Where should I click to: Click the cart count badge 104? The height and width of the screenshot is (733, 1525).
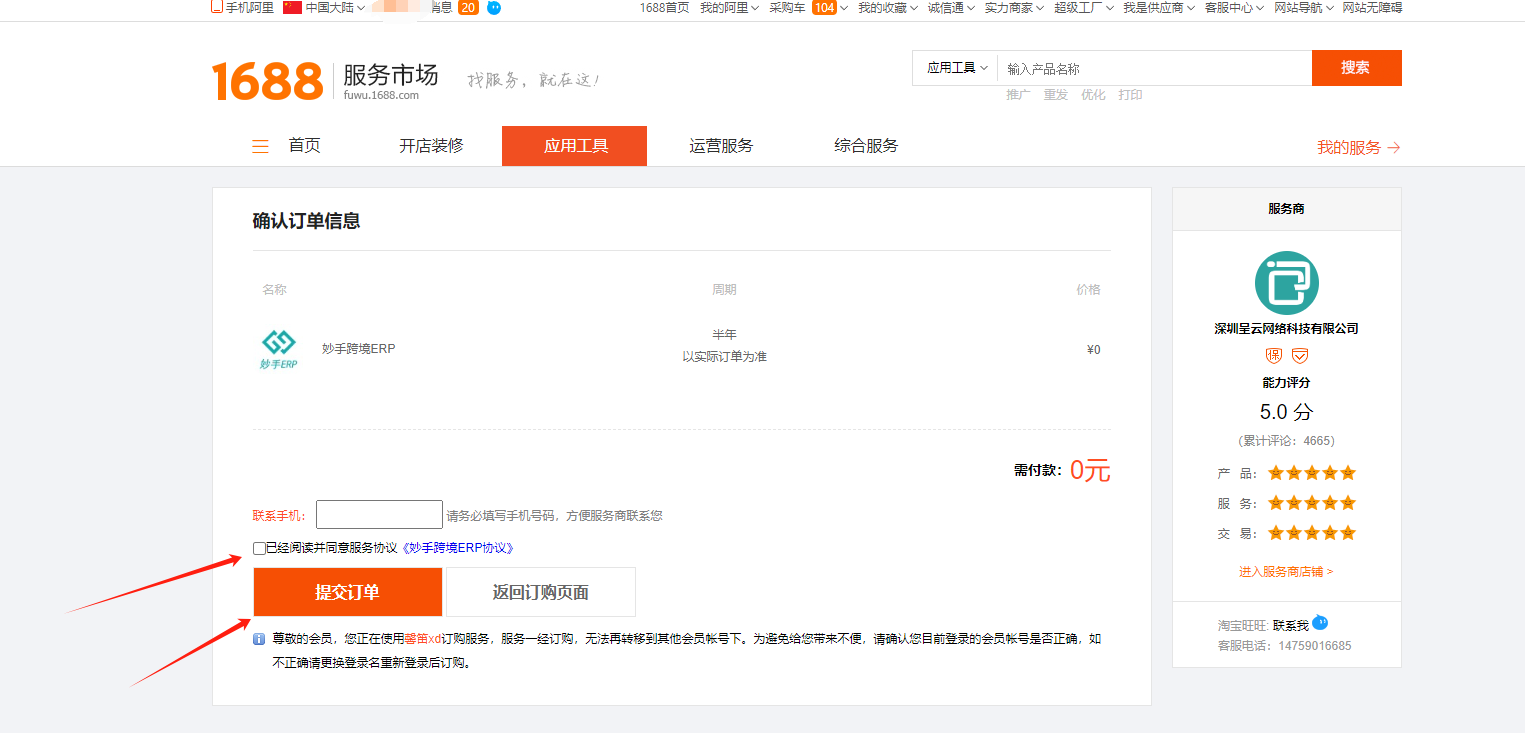pyautogui.click(x=824, y=8)
